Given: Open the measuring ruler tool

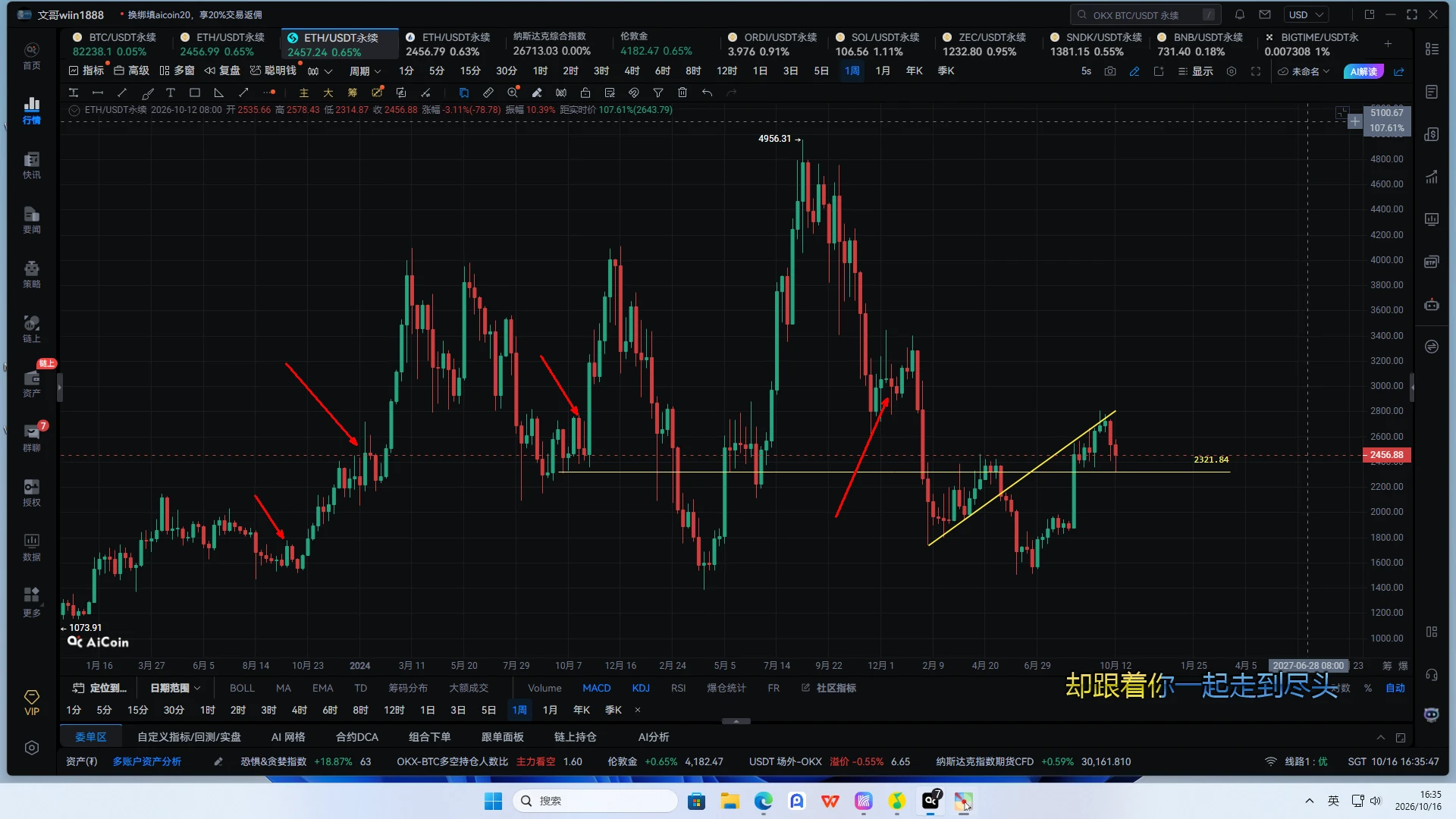Looking at the screenshot, I should pyautogui.click(x=488, y=93).
